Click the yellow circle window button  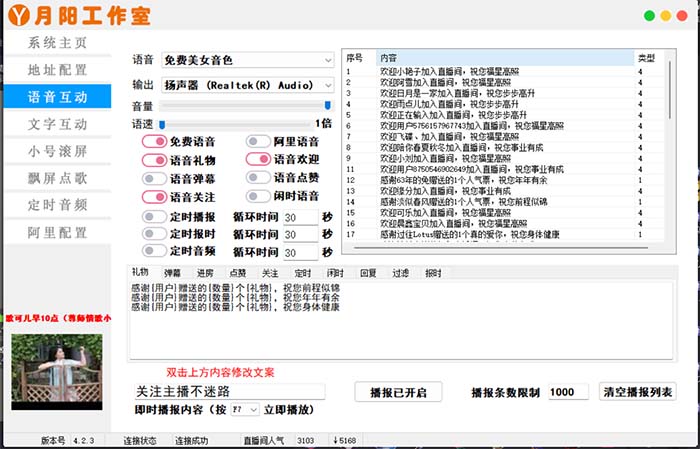coord(666,16)
